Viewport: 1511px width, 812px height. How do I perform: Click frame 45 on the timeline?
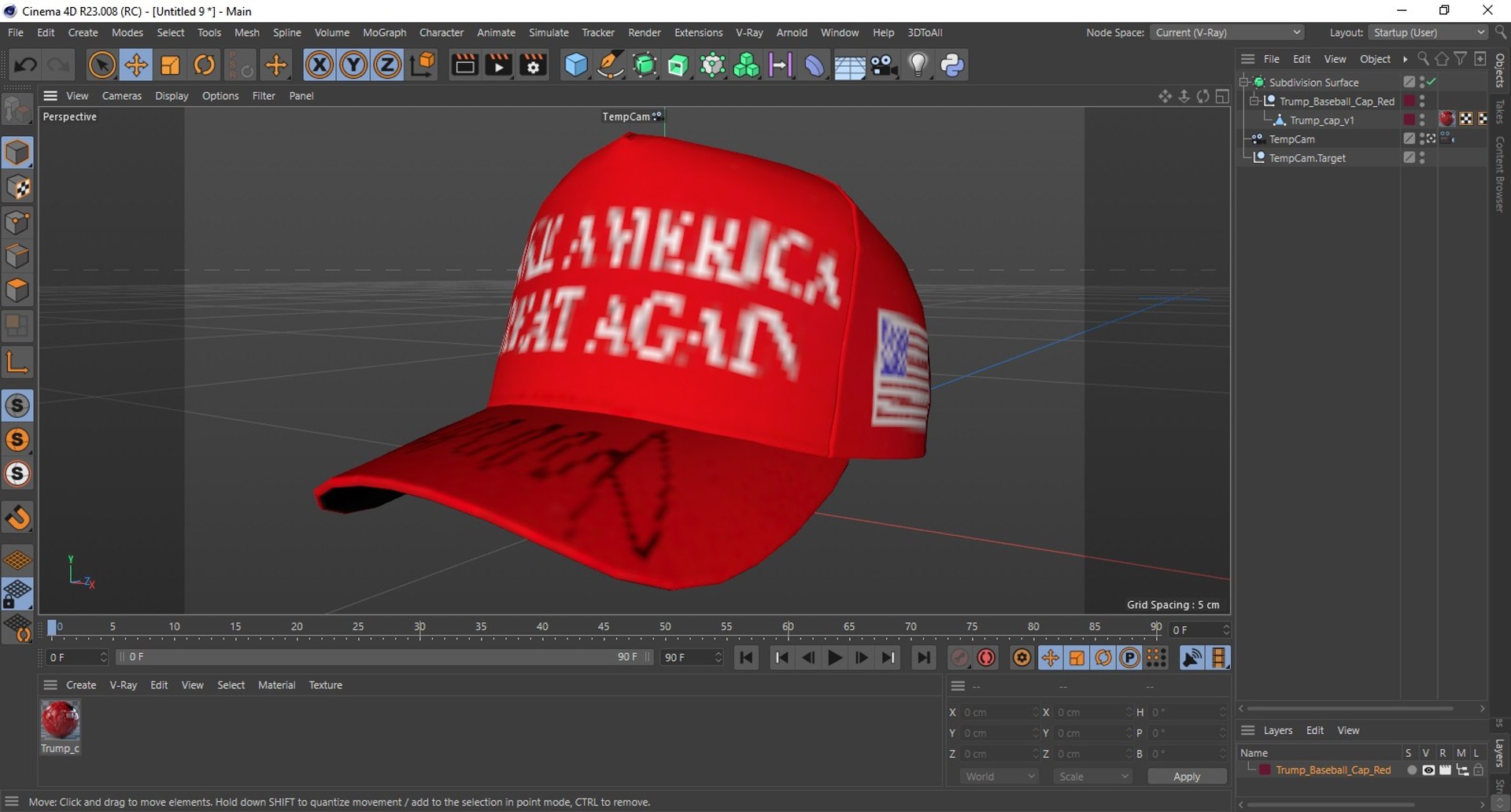[x=604, y=627]
